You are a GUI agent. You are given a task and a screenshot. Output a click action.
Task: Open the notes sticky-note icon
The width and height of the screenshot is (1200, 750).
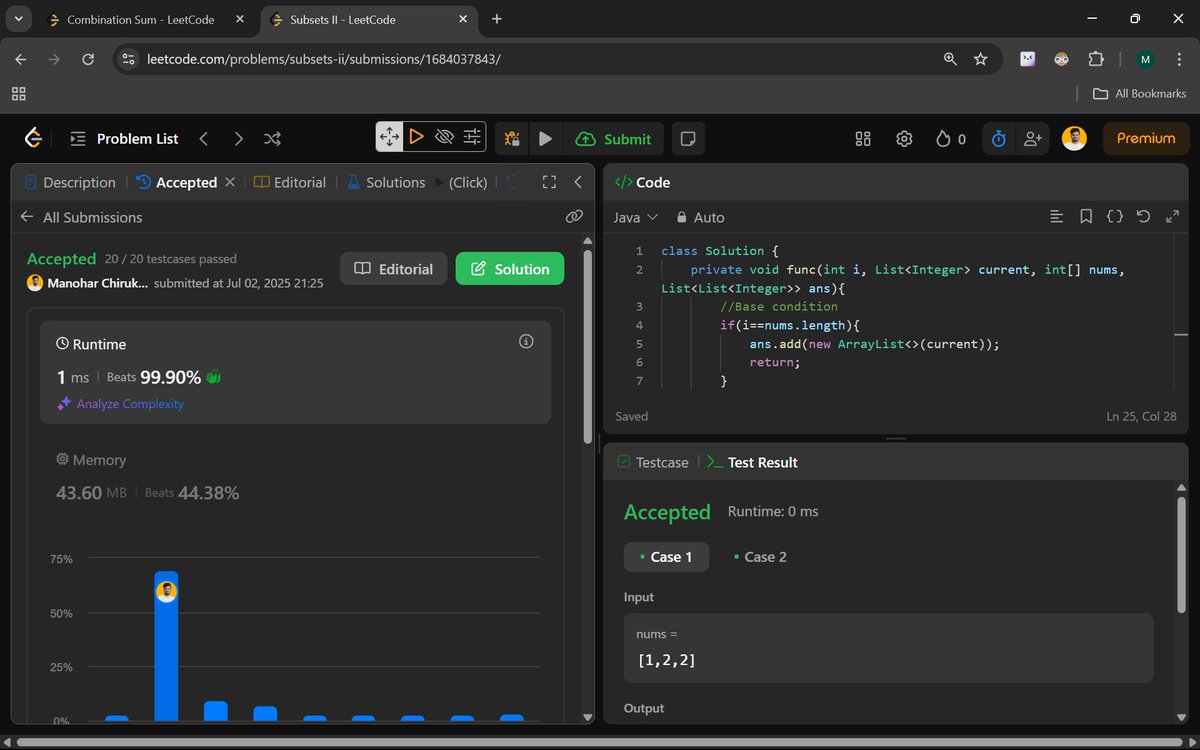click(x=687, y=139)
